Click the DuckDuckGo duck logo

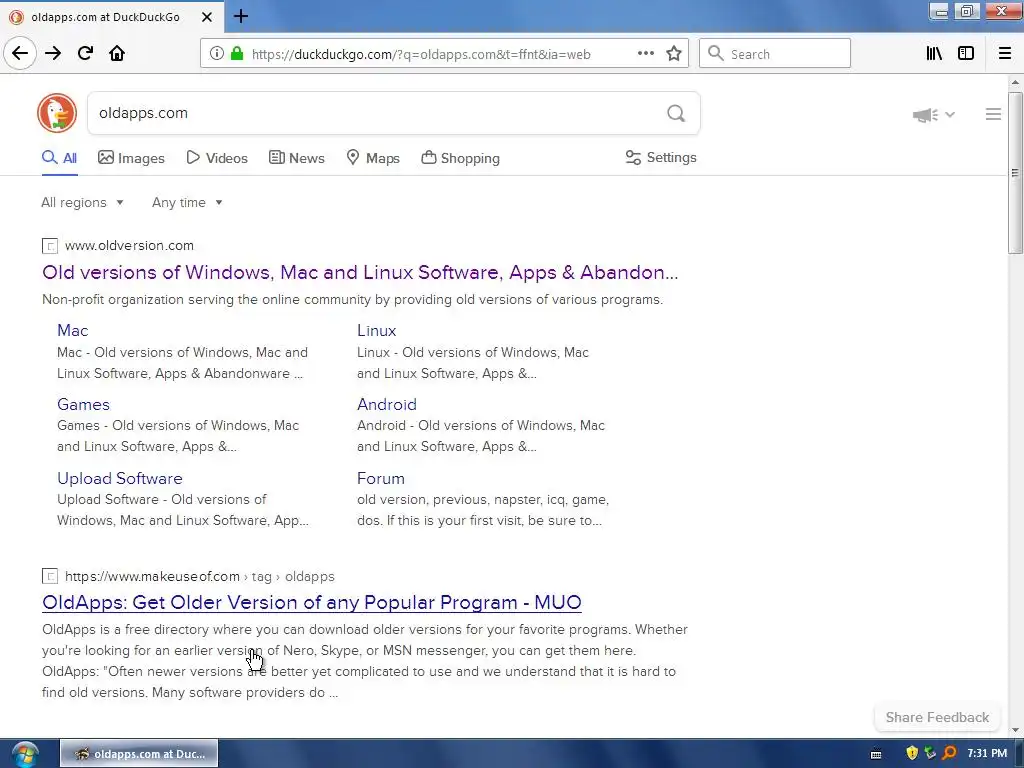(57, 113)
